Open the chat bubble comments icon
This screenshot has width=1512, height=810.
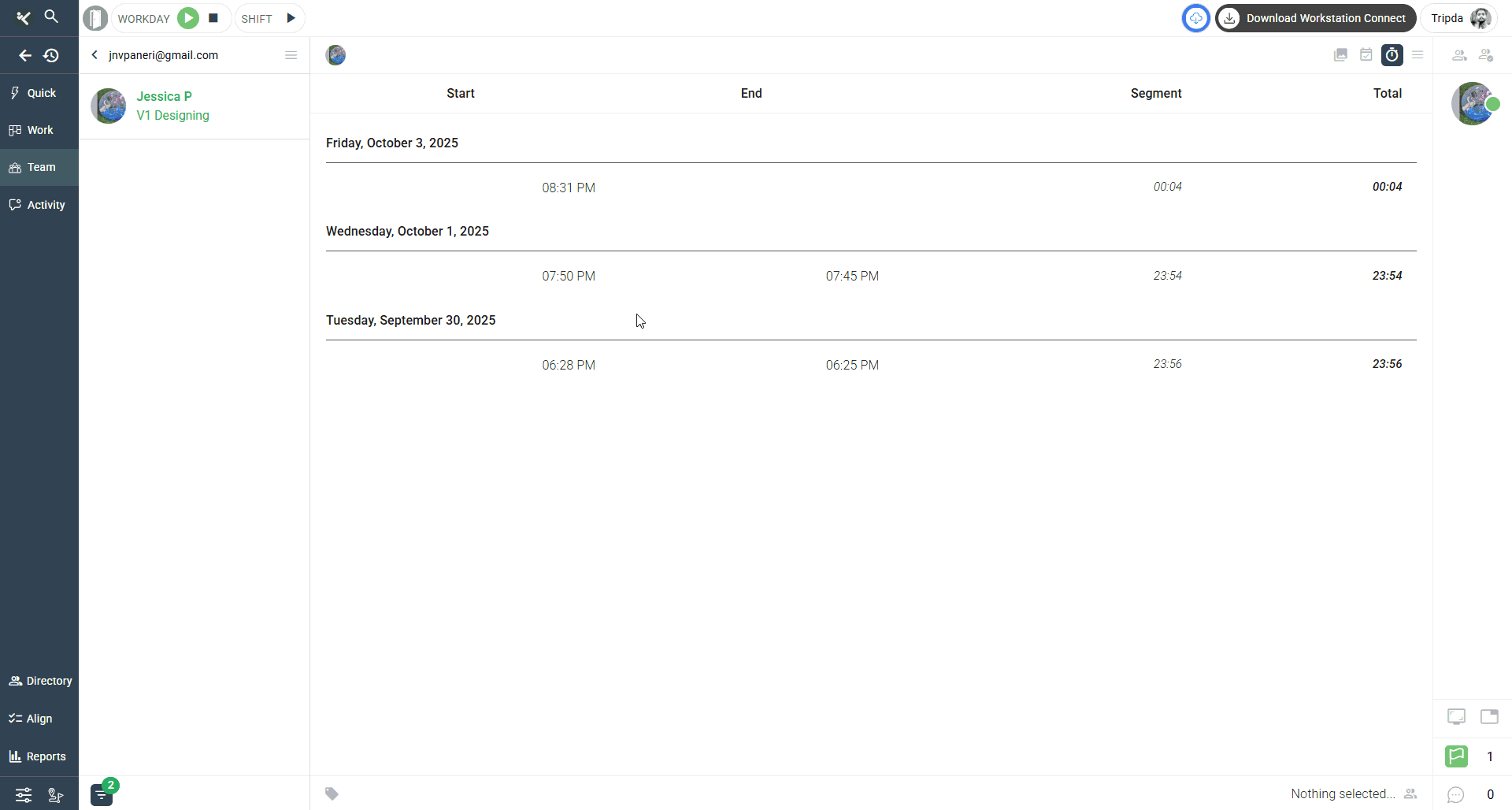tap(1456, 794)
